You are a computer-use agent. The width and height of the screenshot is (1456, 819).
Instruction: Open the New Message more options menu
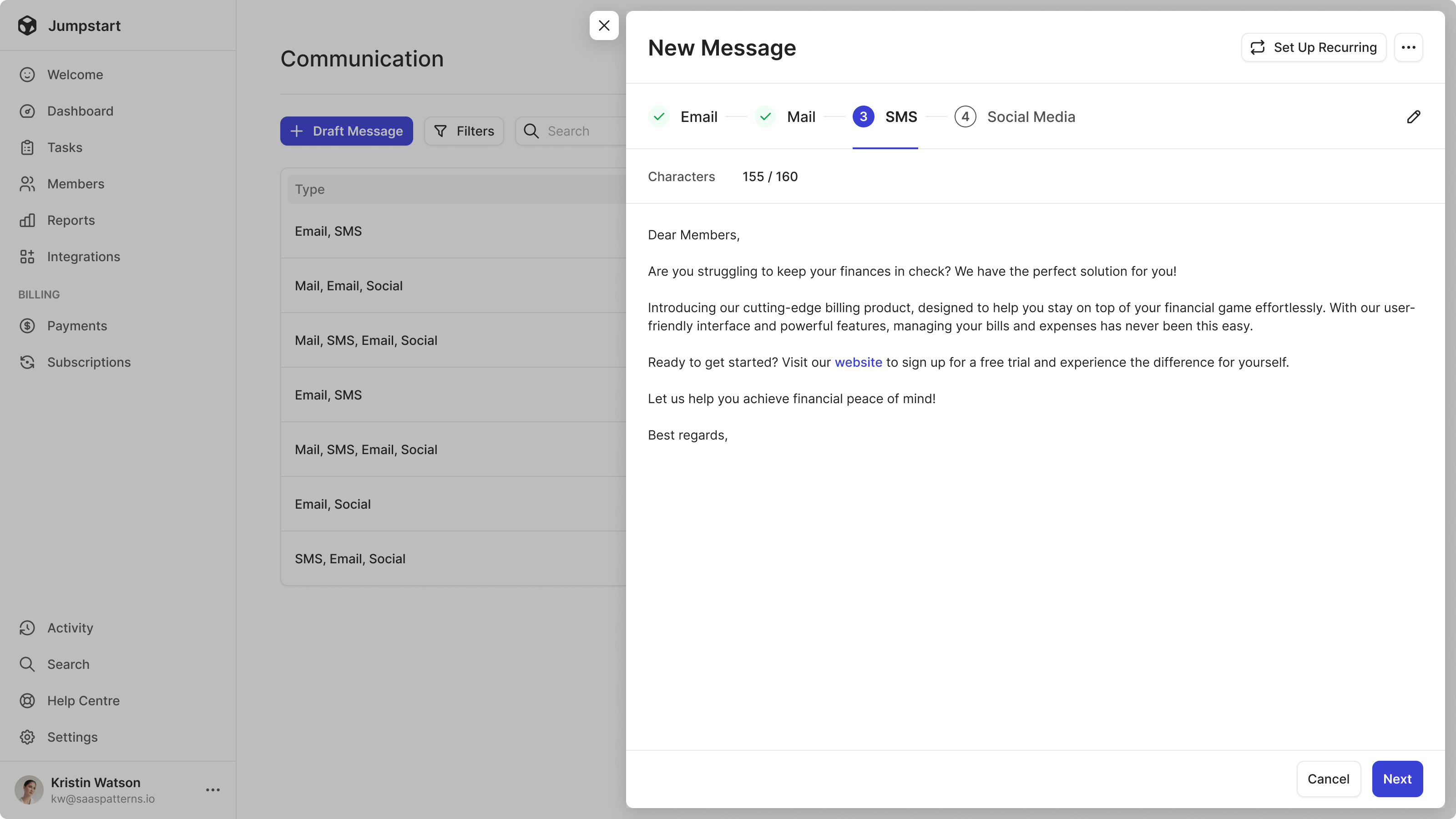[x=1408, y=47]
